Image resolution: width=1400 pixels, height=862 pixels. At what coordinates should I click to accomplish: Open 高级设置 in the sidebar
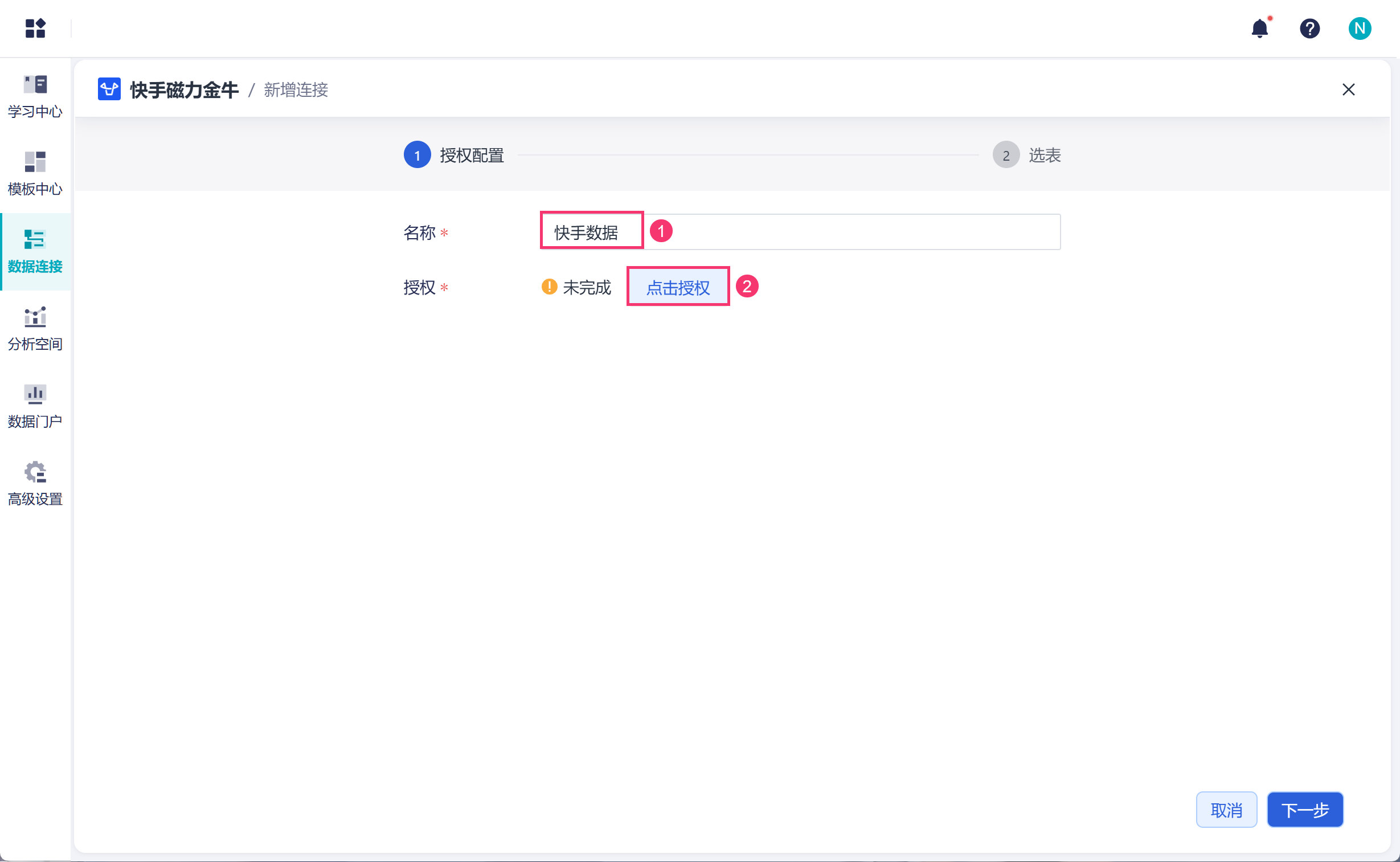tap(35, 484)
